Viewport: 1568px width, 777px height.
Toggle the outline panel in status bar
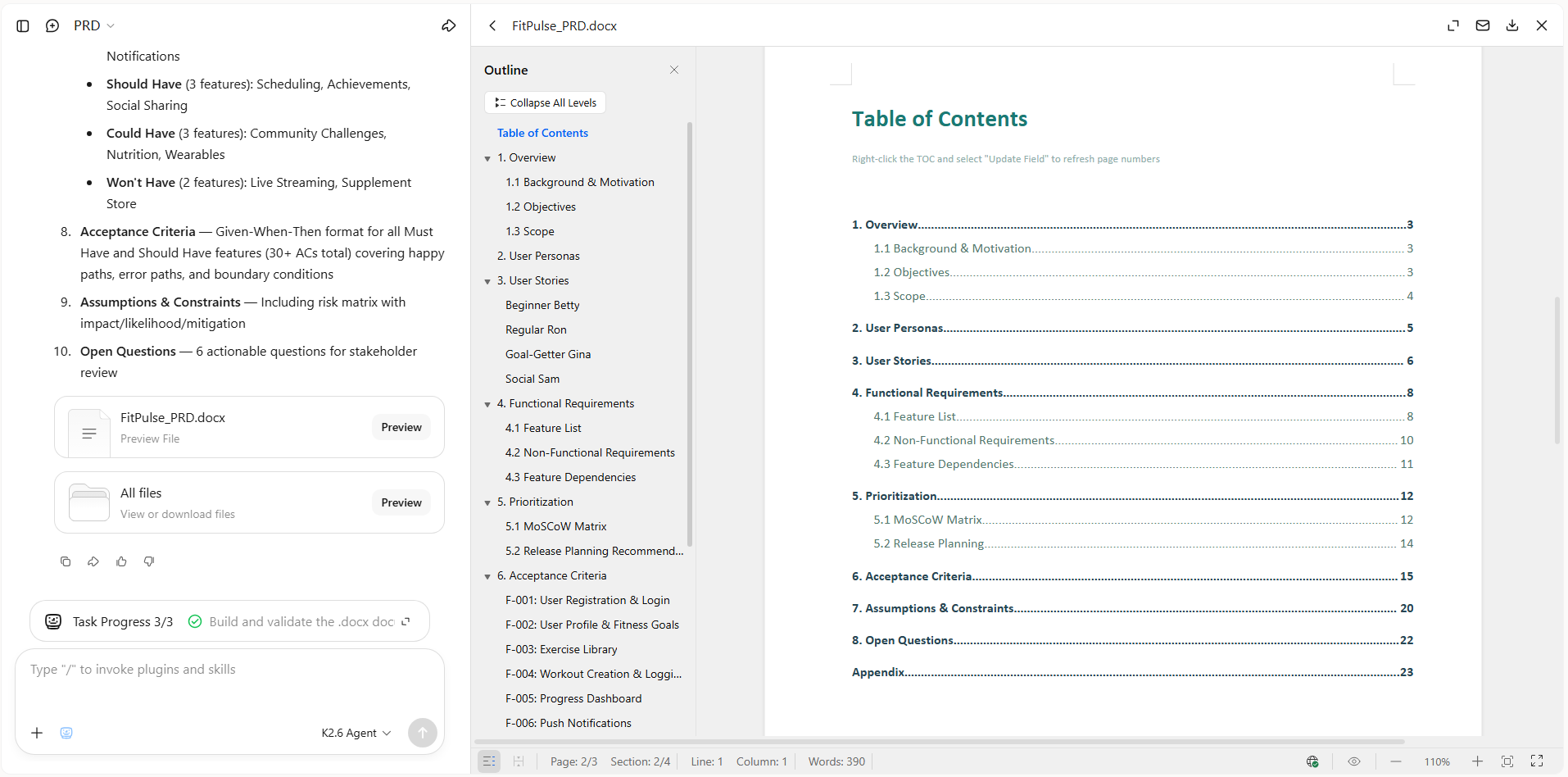click(489, 761)
